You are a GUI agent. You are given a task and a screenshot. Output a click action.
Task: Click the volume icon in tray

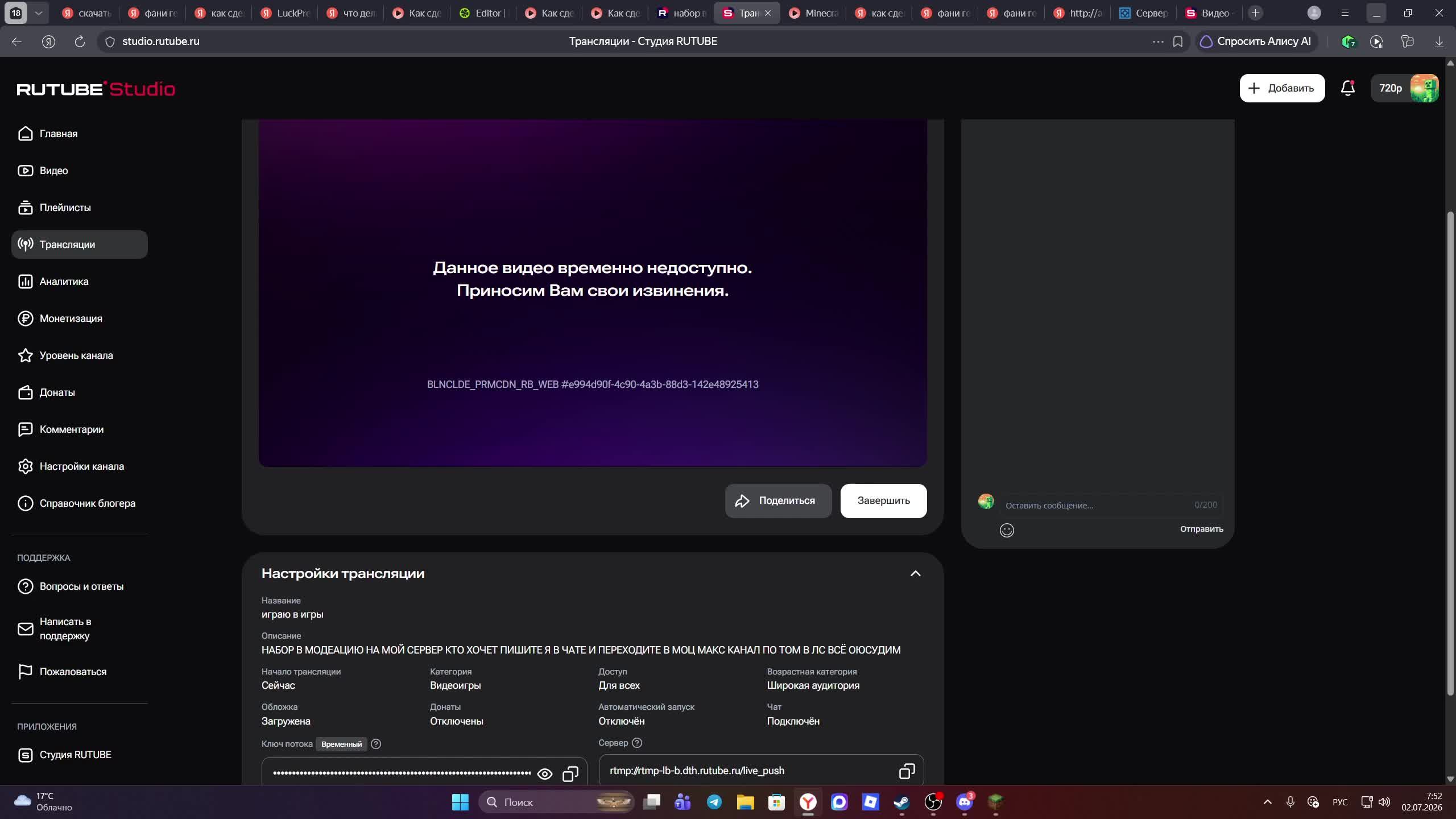pyautogui.click(x=1385, y=802)
